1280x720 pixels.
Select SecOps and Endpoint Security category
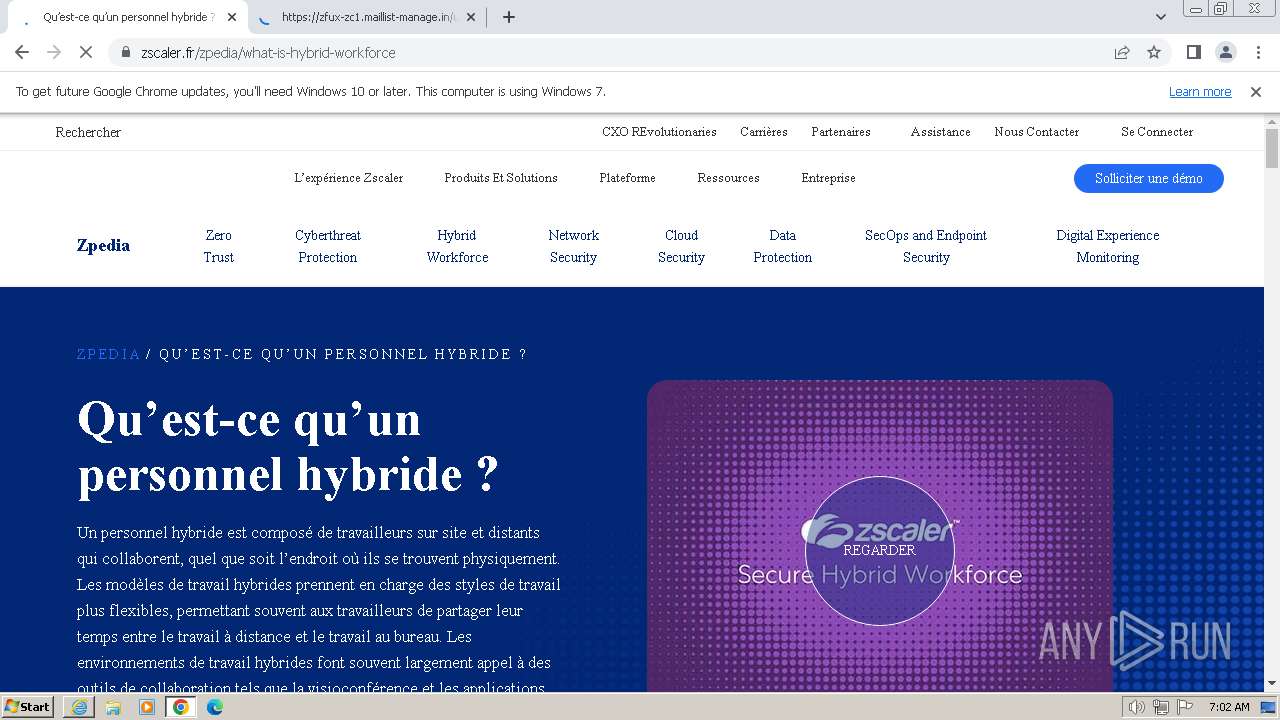[x=926, y=246]
